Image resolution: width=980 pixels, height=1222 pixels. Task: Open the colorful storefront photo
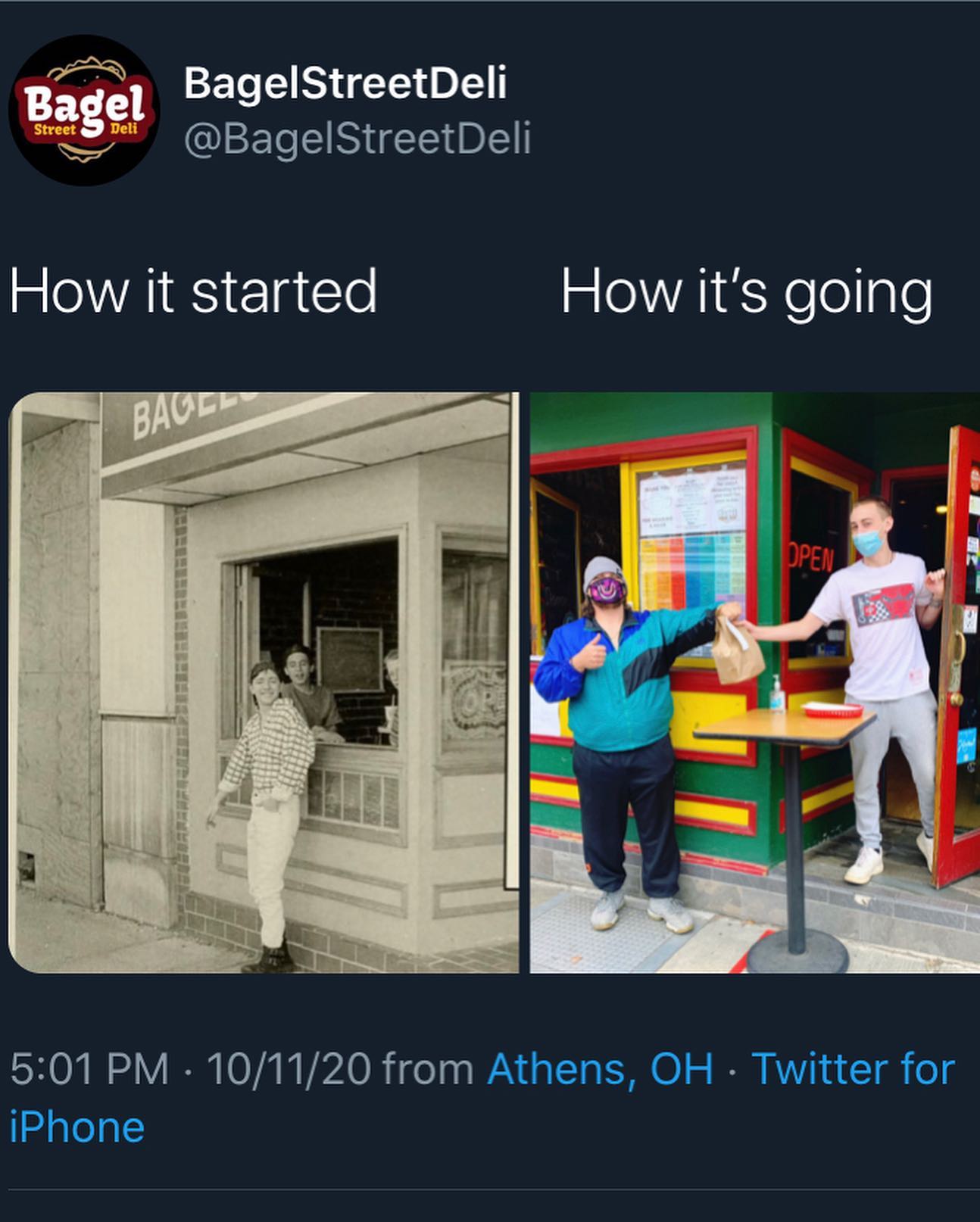(x=755, y=682)
